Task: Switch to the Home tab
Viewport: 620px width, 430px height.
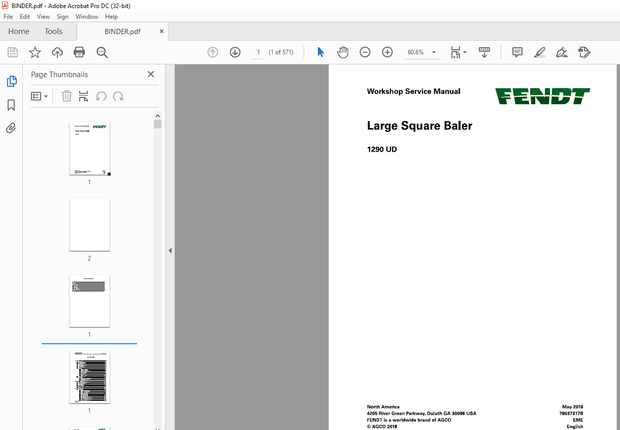Action: coord(19,31)
